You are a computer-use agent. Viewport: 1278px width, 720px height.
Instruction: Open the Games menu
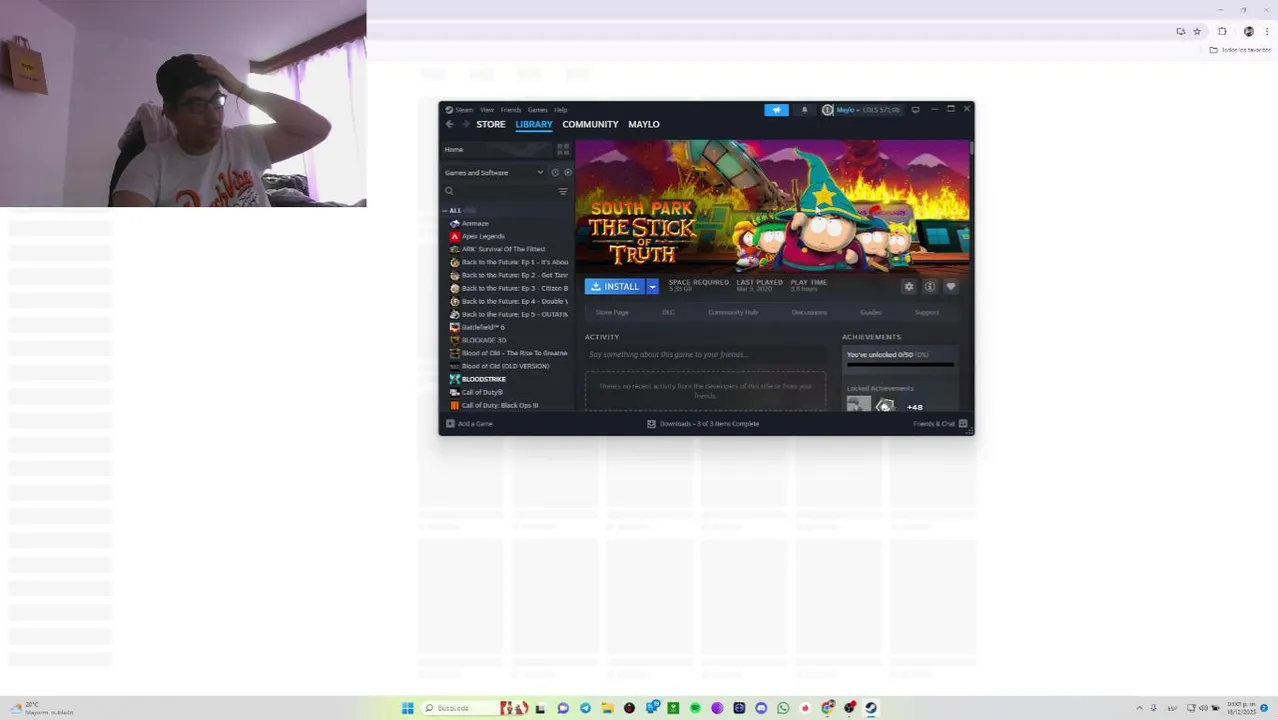point(537,110)
